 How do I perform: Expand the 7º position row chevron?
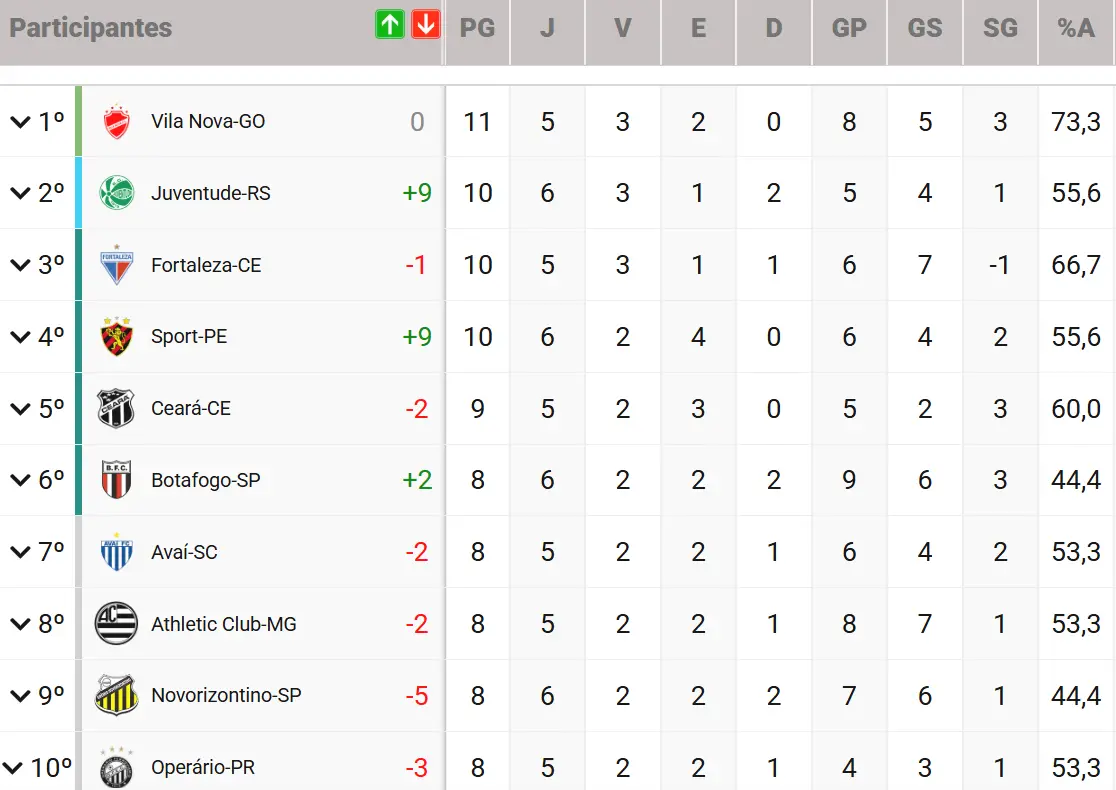click(20, 552)
